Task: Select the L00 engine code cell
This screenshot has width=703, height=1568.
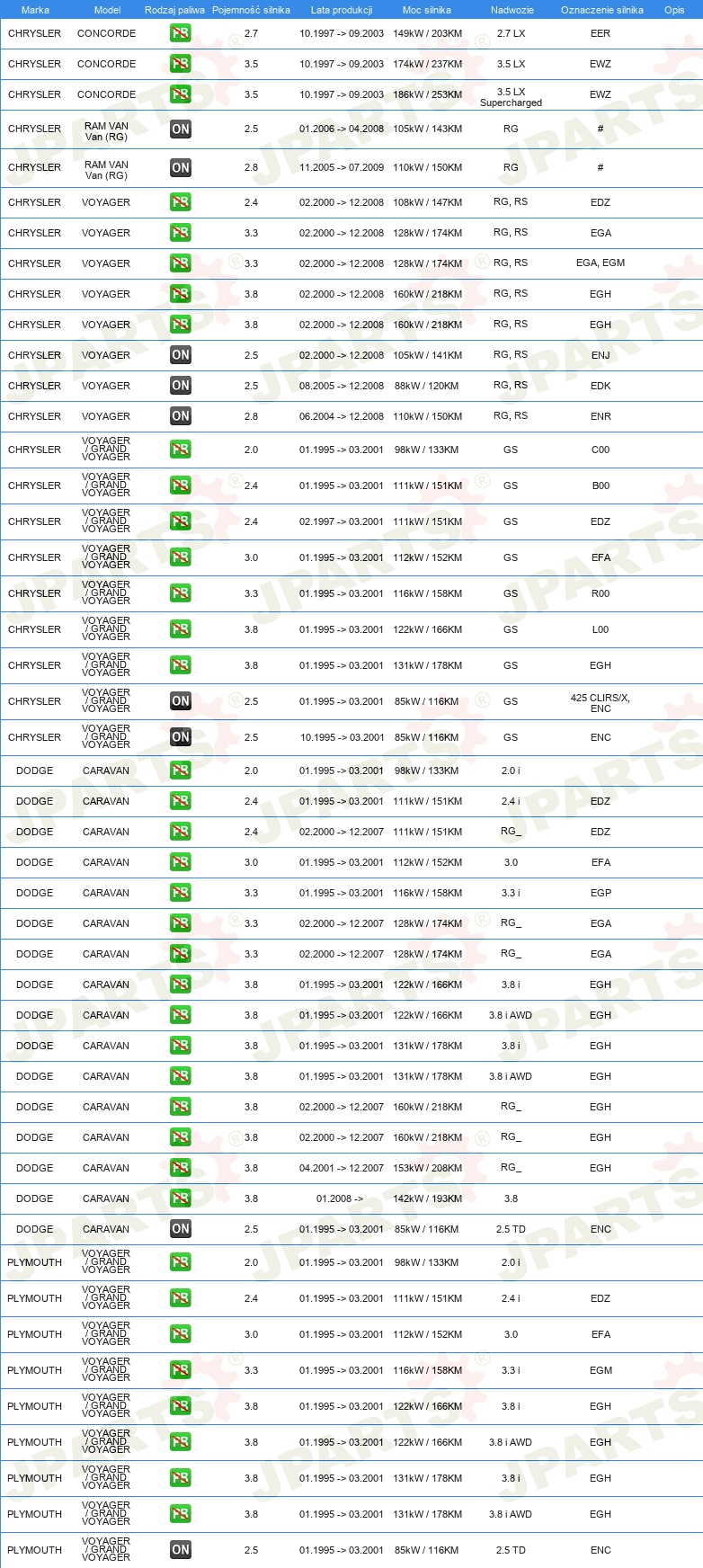Action: (x=601, y=629)
